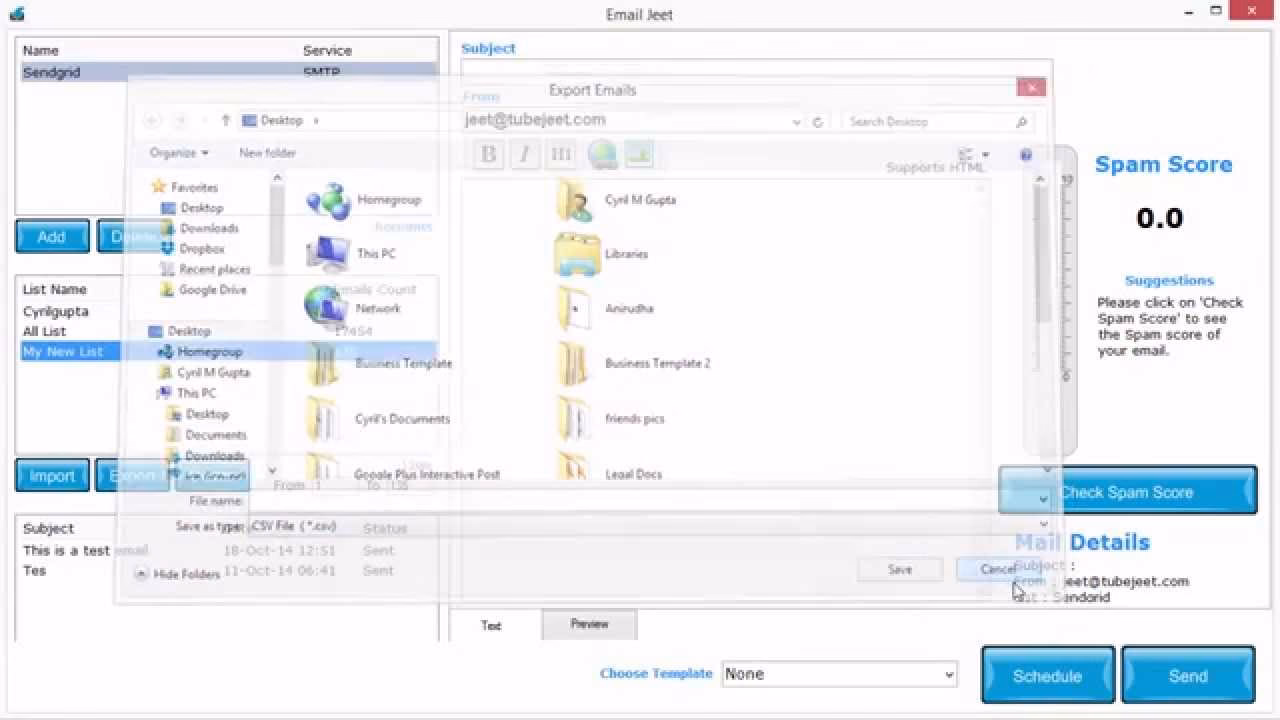Click the columns formatting icon next to Italic
The width and height of the screenshot is (1280, 720).
(x=561, y=154)
